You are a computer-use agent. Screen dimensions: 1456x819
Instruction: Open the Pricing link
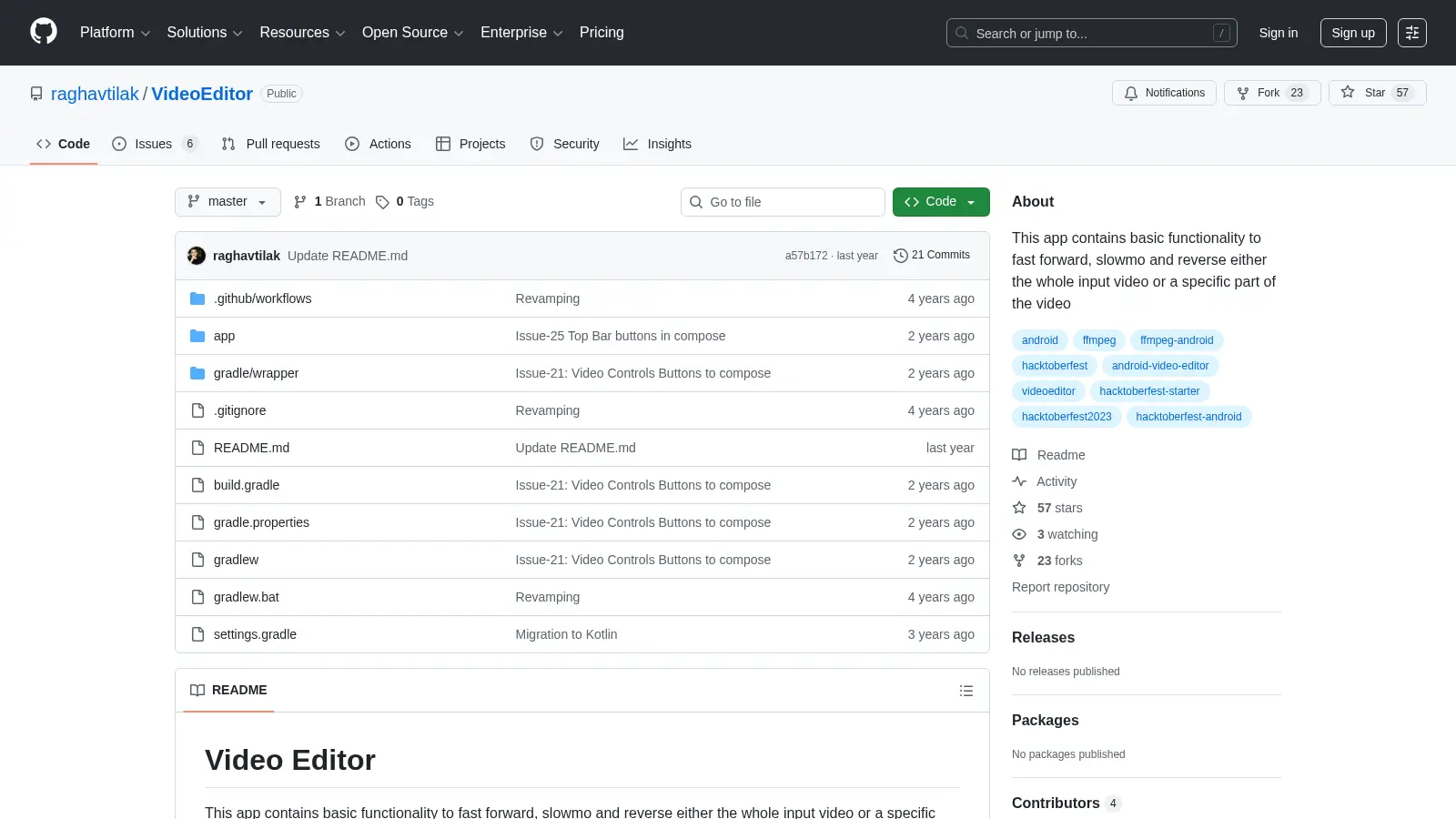pyautogui.click(x=602, y=33)
